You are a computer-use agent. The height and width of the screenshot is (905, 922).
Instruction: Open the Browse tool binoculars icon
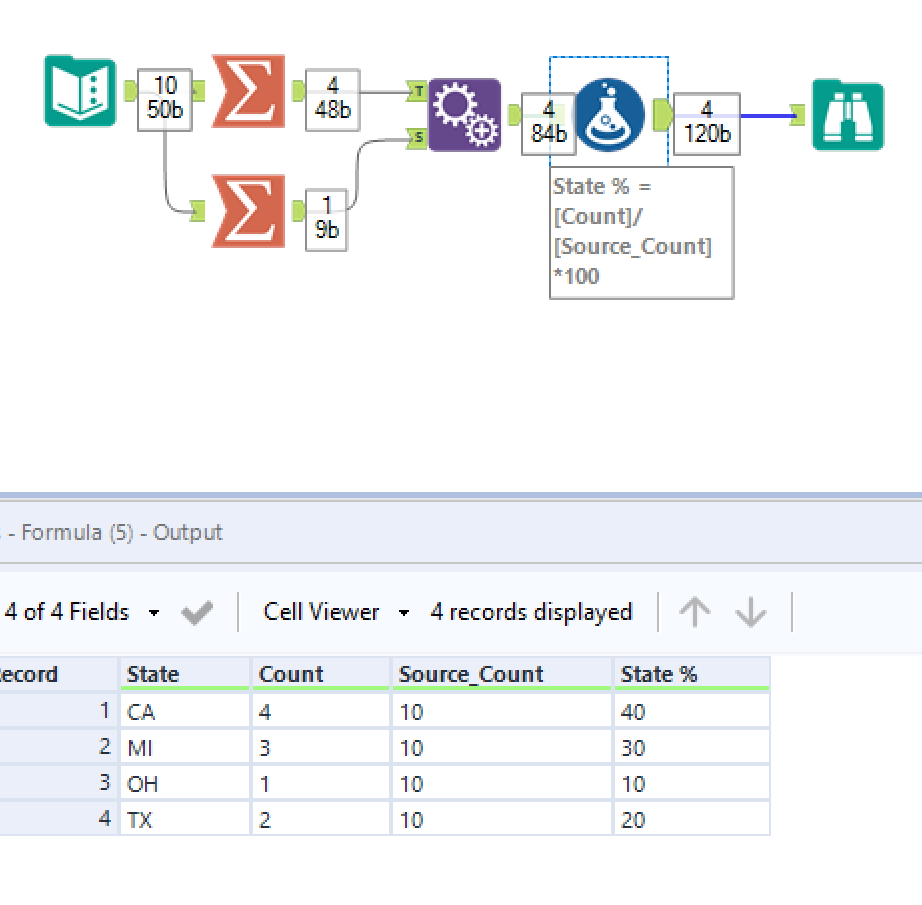847,115
